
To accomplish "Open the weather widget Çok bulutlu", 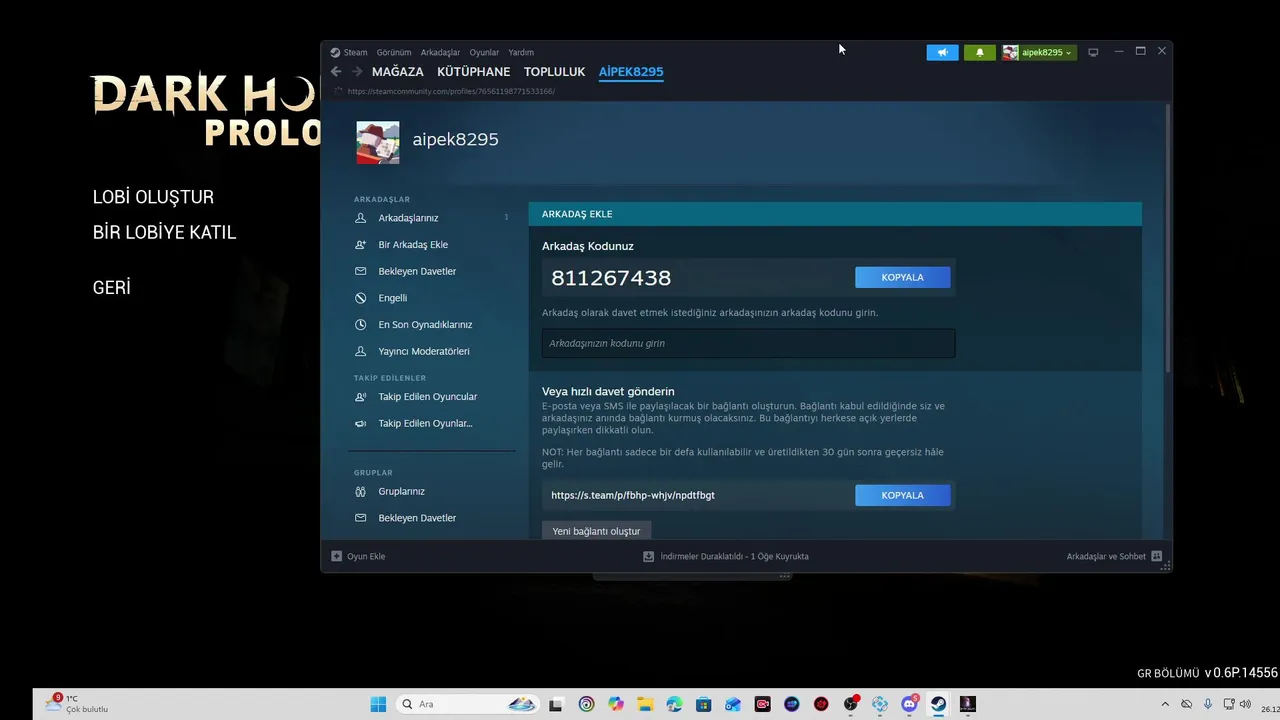I will (x=77, y=704).
